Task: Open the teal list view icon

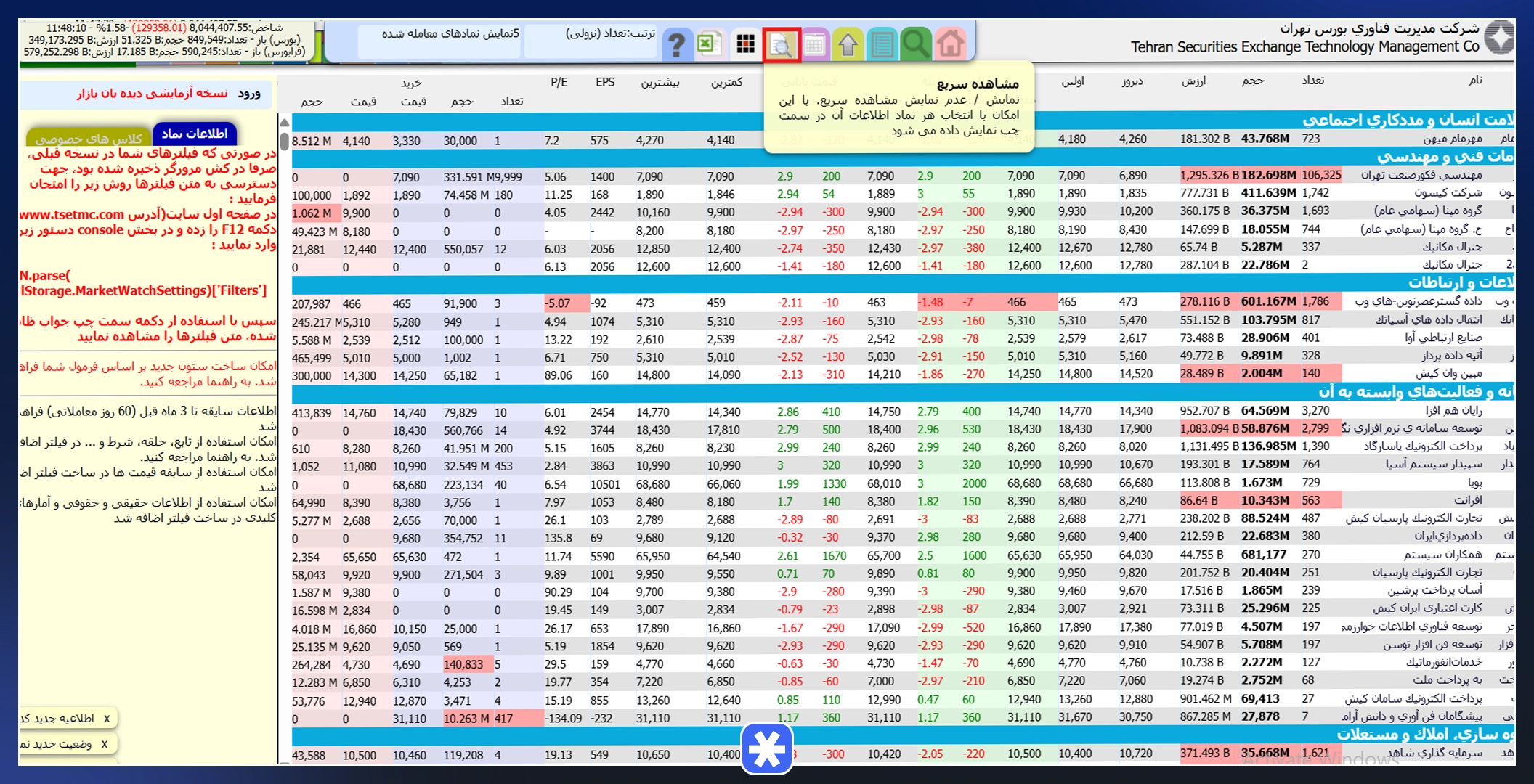Action: click(x=882, y=44)
